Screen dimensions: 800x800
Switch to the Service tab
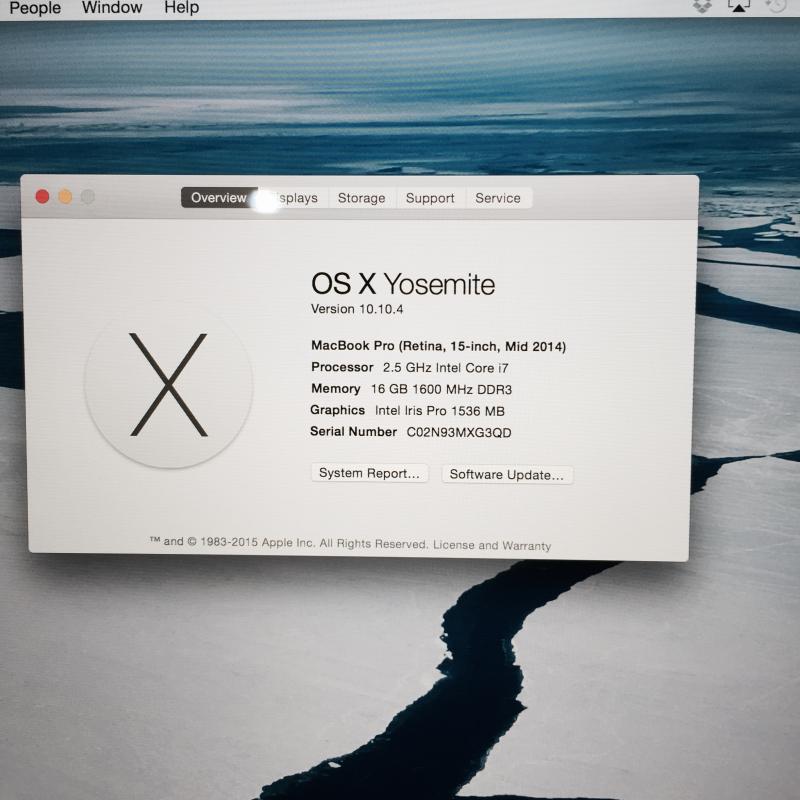498,198
